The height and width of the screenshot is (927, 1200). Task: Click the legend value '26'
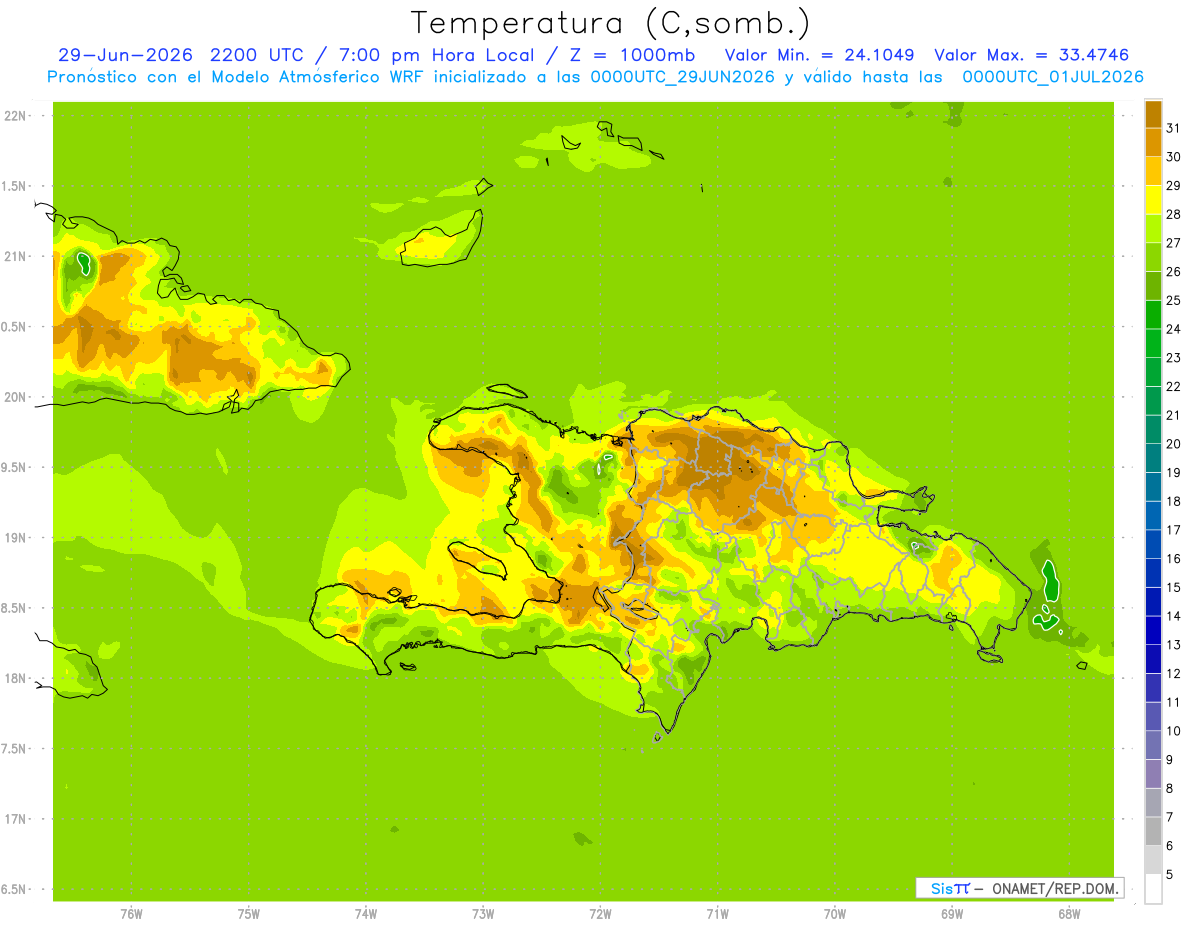[x=1173, y=271]
